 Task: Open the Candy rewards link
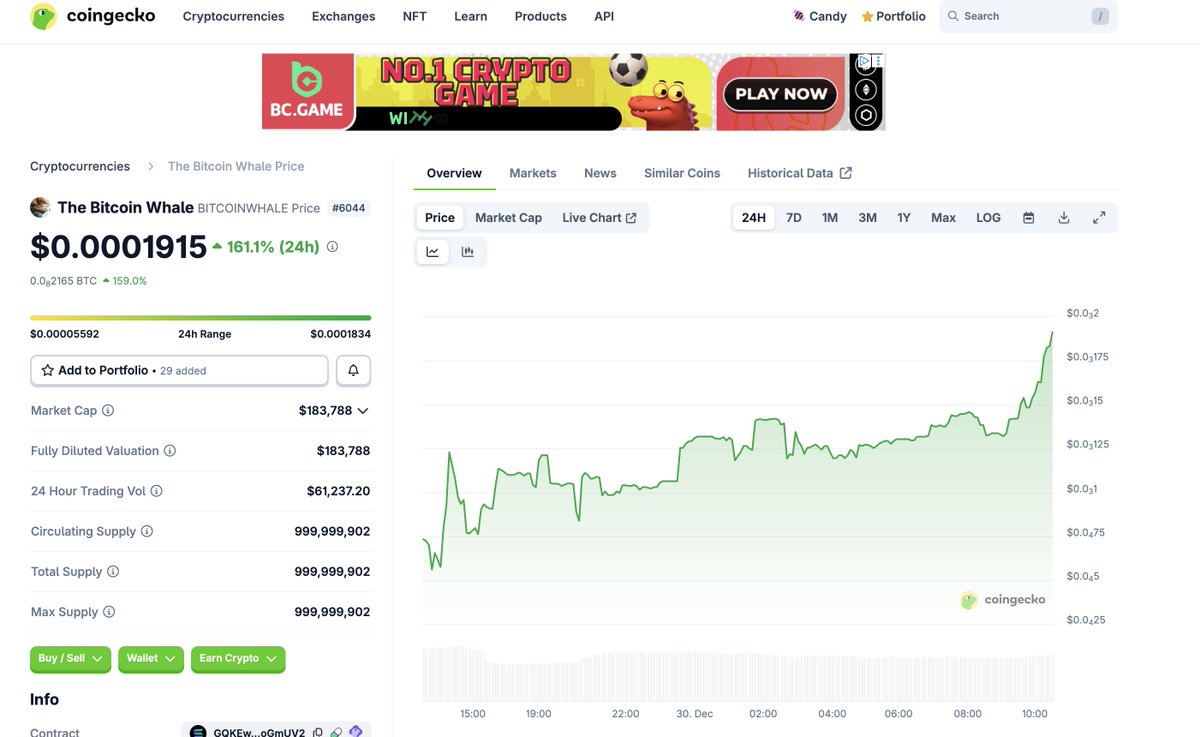(x=819, y=16)
